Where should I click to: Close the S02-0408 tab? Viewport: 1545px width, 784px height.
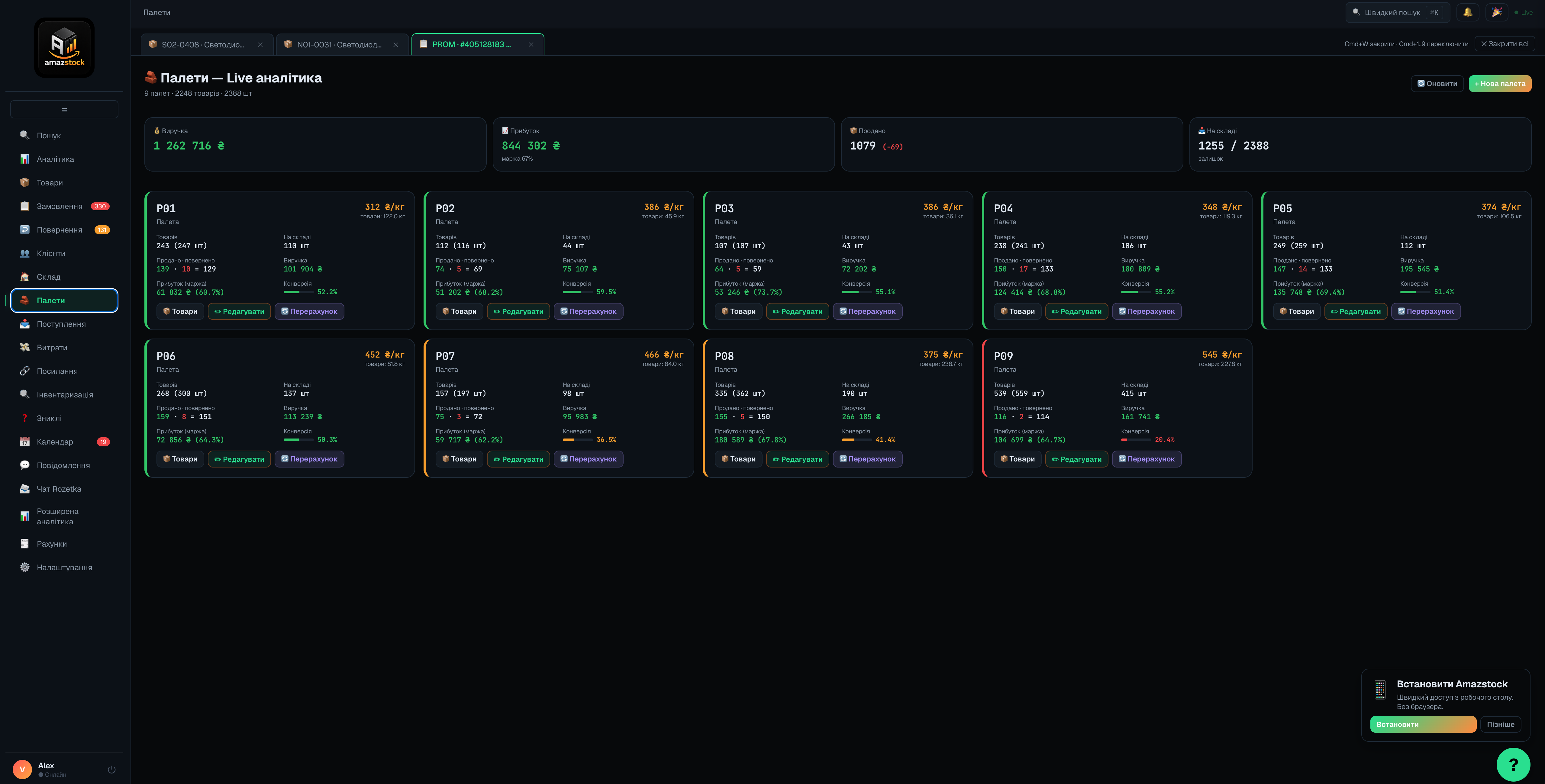260,45
